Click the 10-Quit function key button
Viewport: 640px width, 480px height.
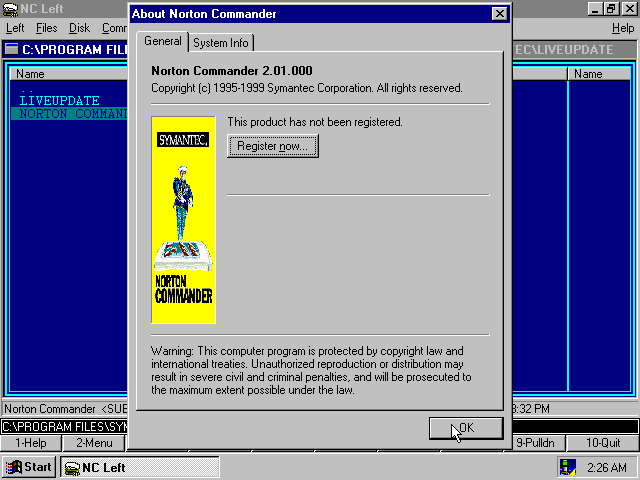603,443
